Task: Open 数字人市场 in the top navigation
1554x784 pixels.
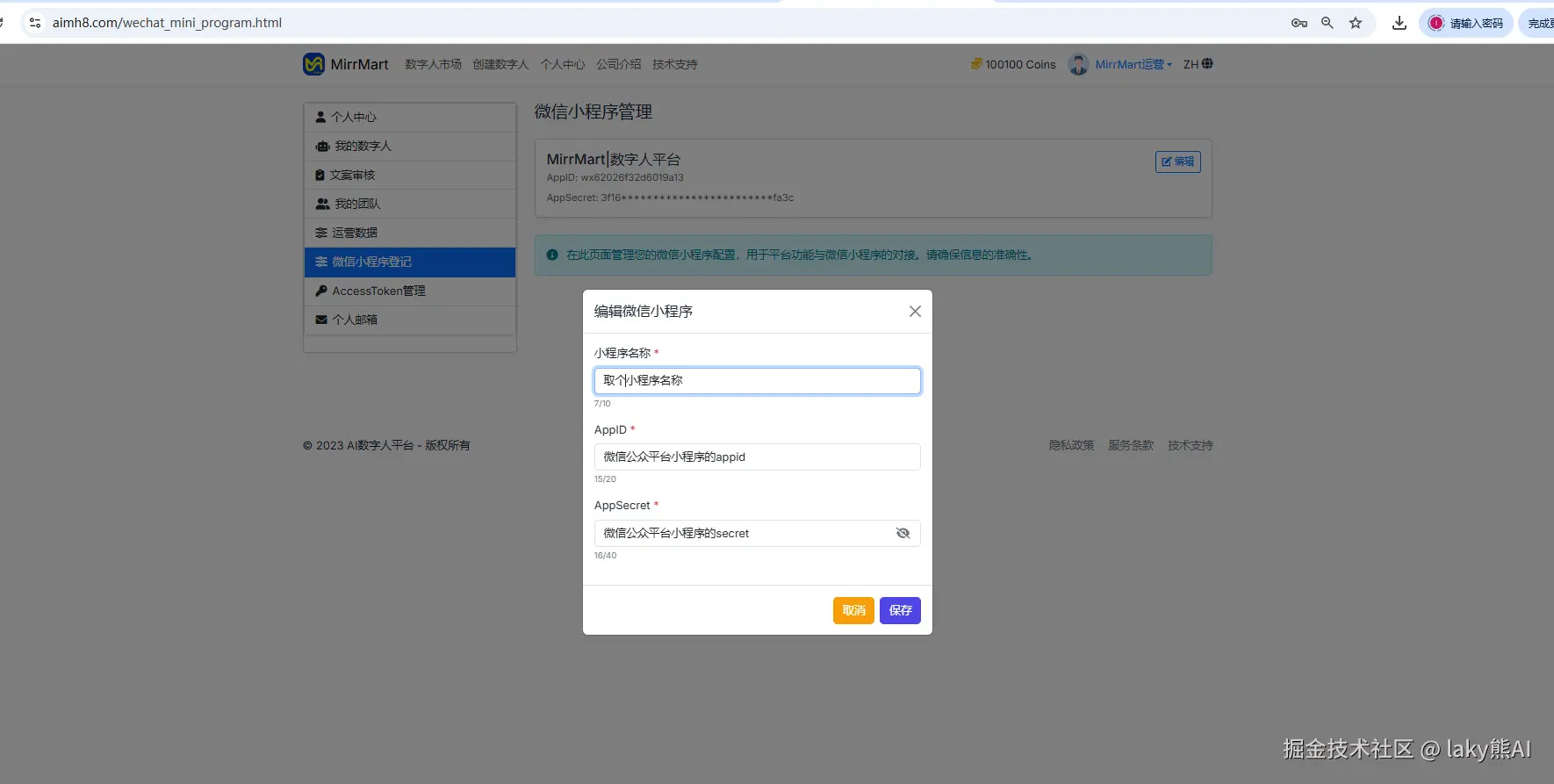Action: tap(433, 64)
